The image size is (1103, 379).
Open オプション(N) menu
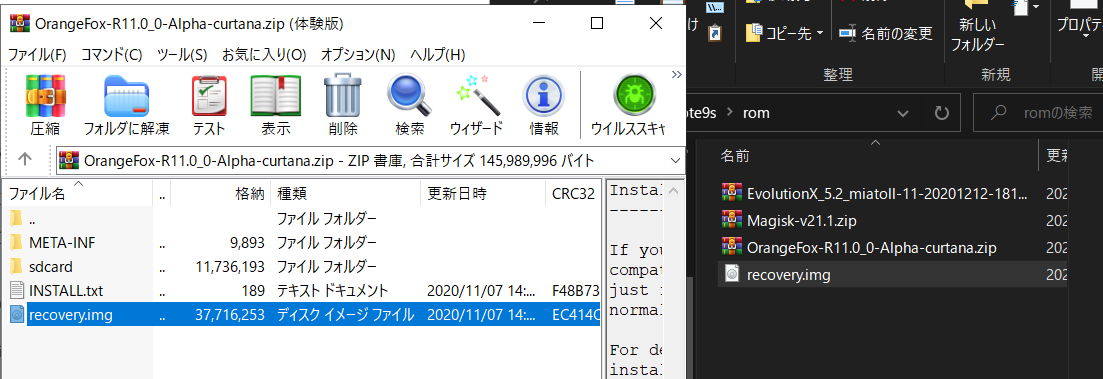coord(358,54)
